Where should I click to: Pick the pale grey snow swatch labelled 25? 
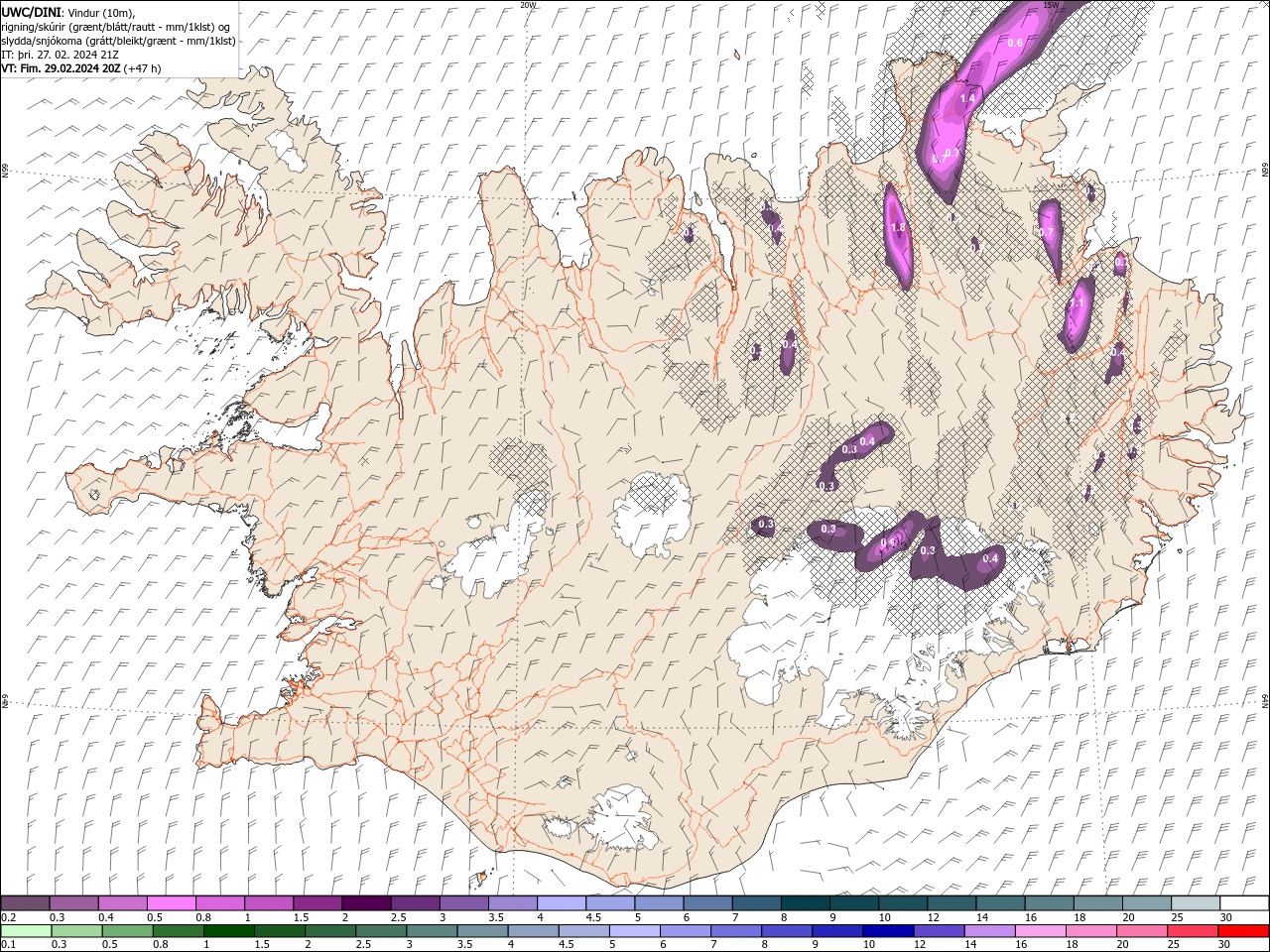pos(1196,903)
